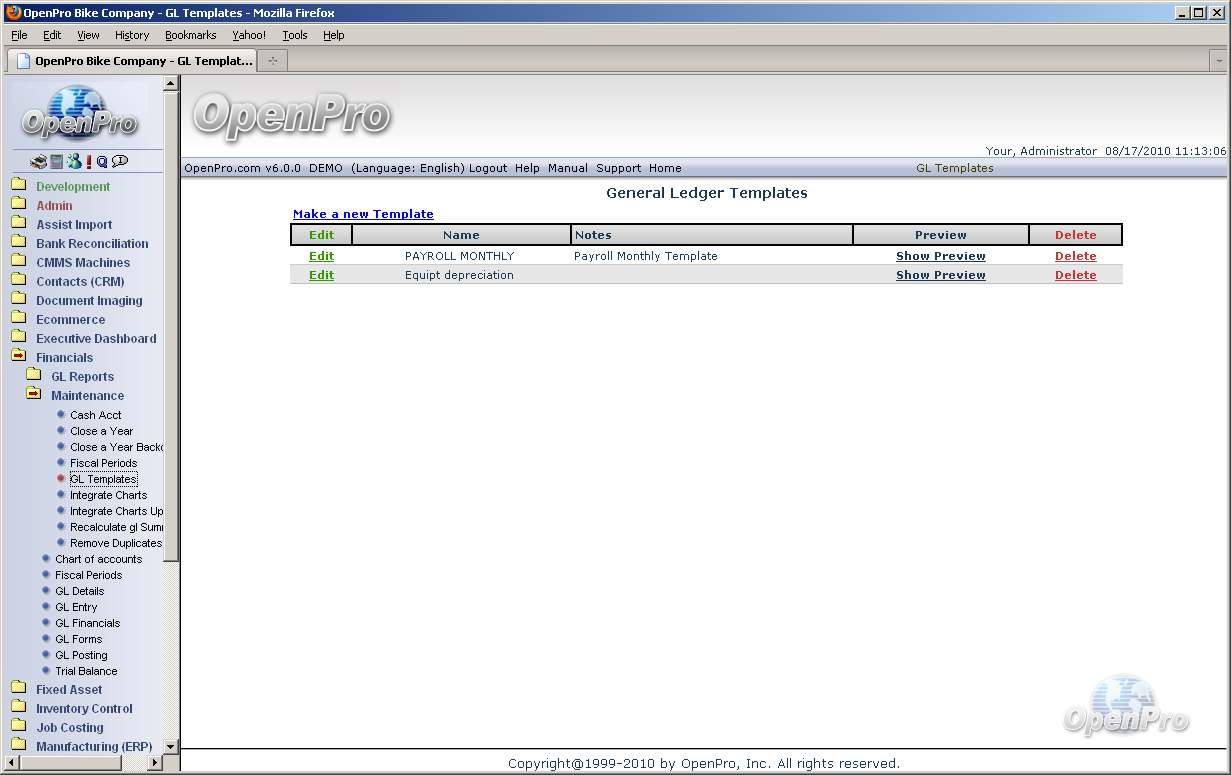The height and width of the screenshot is (775, 1231).
Task: Click the OpenPro globe logo in sidebar
Action: 79,112
